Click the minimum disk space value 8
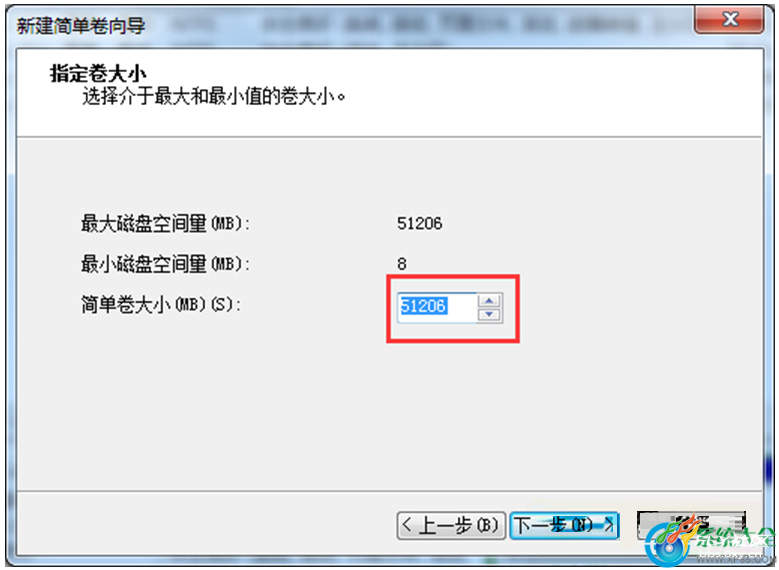 (x=402, y=264)
